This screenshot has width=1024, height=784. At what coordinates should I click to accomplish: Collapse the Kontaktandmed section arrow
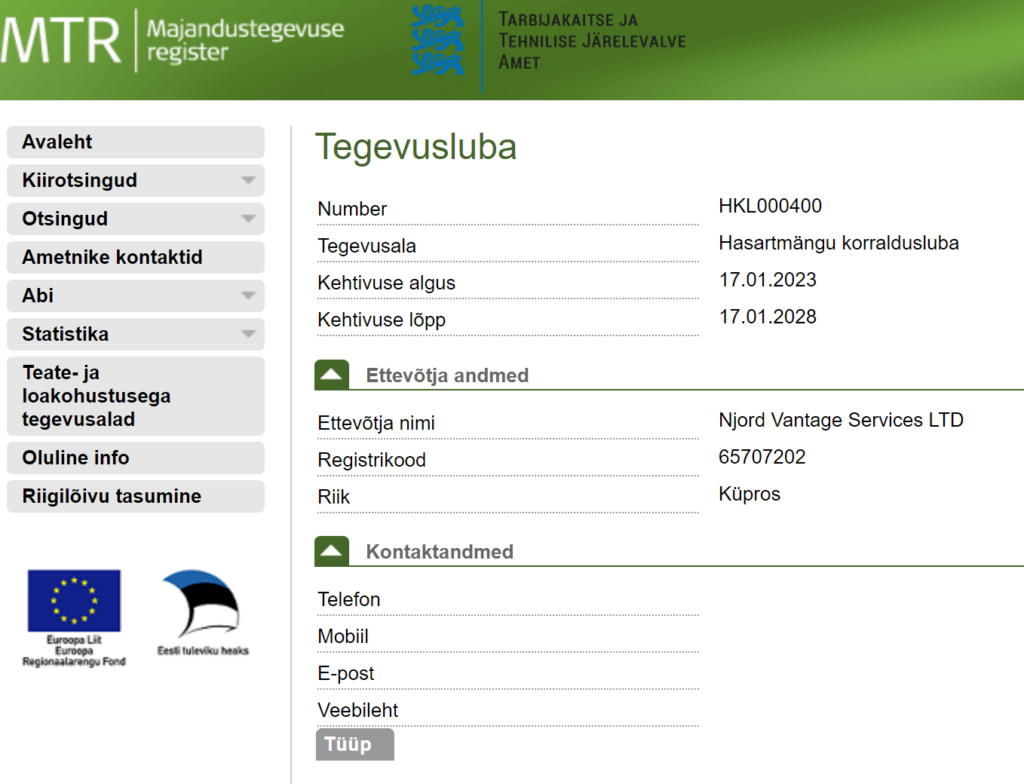point(332,552)
